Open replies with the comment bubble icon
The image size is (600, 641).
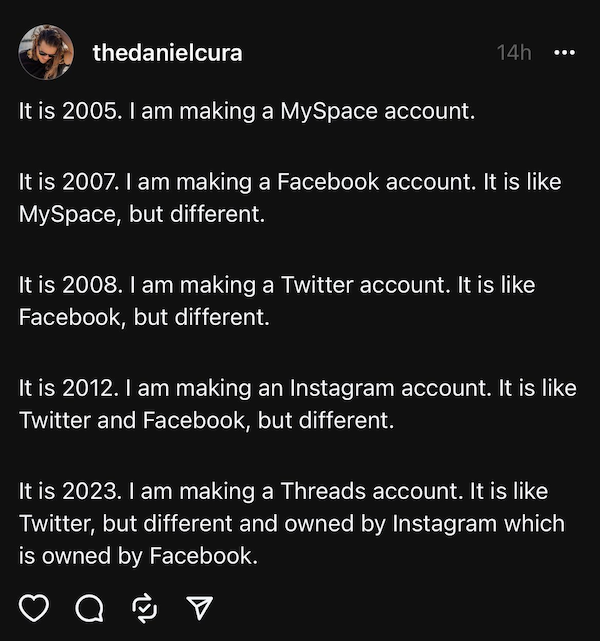pos(90,608)
